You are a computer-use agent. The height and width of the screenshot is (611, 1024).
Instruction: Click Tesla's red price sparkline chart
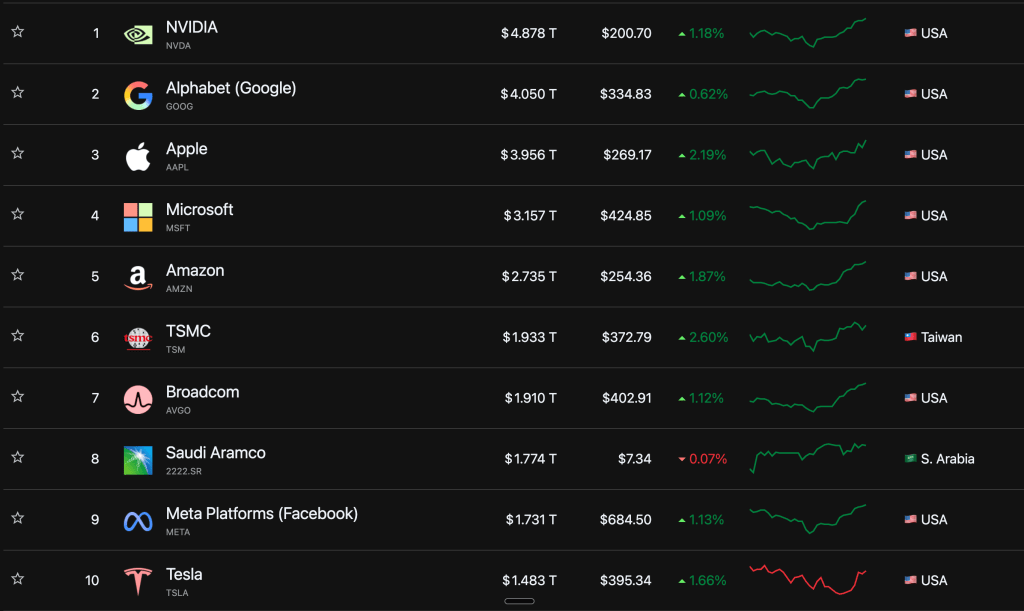click(x=808, y=579)
